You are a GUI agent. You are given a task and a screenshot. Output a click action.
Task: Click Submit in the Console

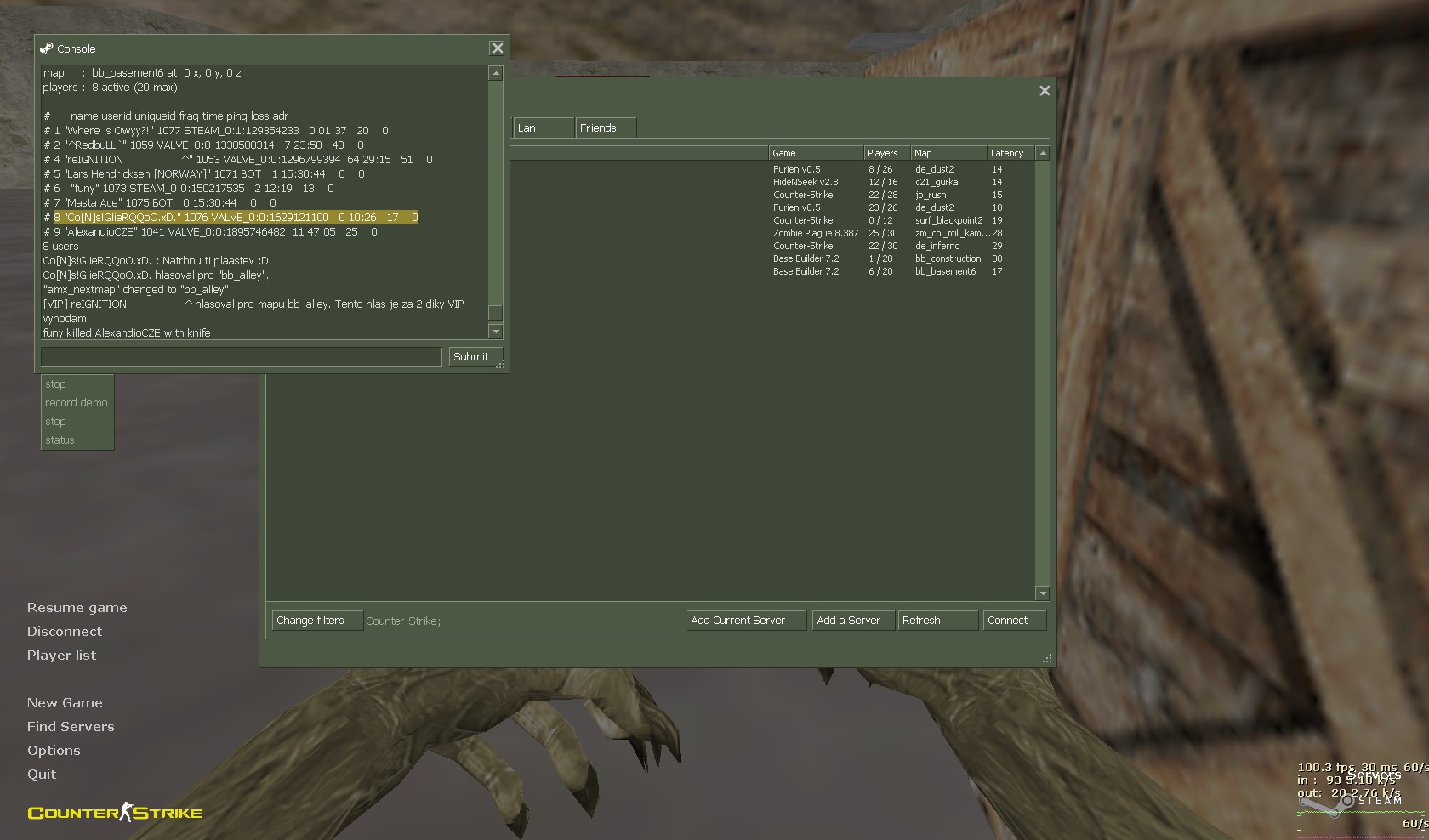(x=475, y=357)
